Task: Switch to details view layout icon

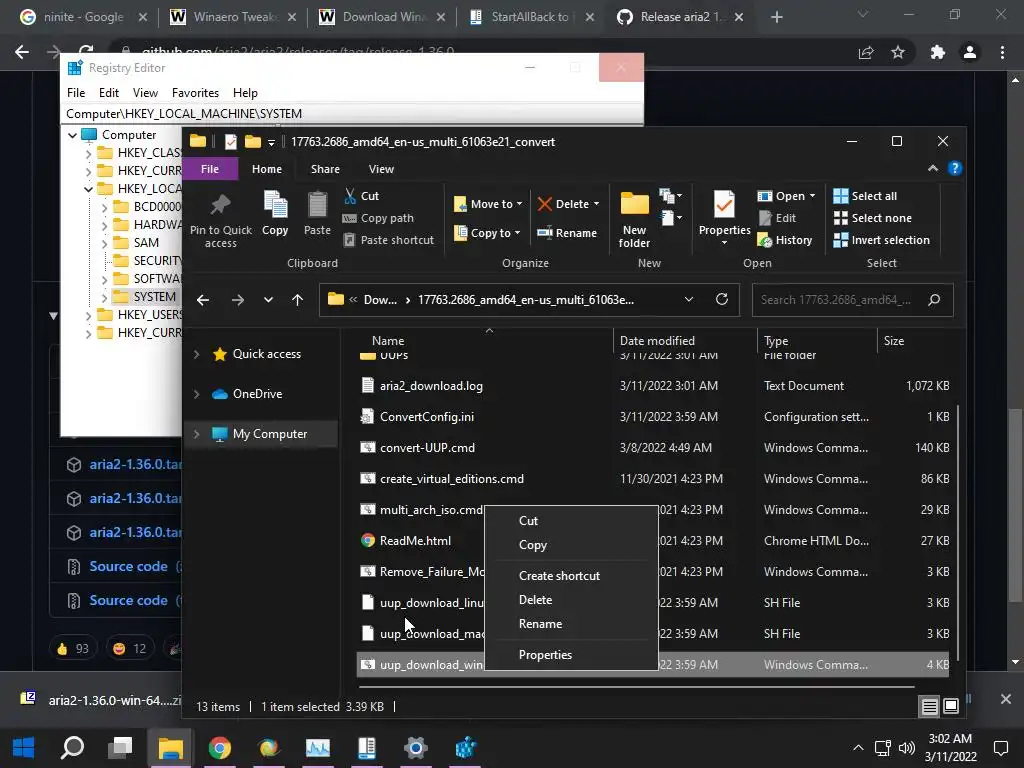Action: click(x=929, y=706)
